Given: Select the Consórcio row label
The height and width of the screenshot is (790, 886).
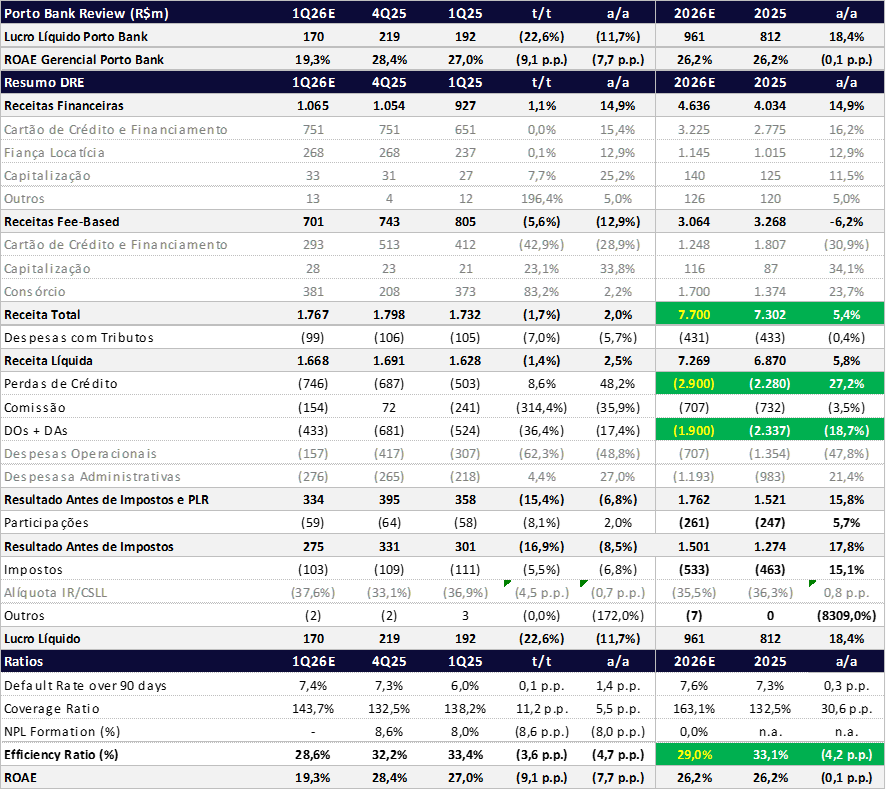Looking at the screenshot, I should 35,291.
